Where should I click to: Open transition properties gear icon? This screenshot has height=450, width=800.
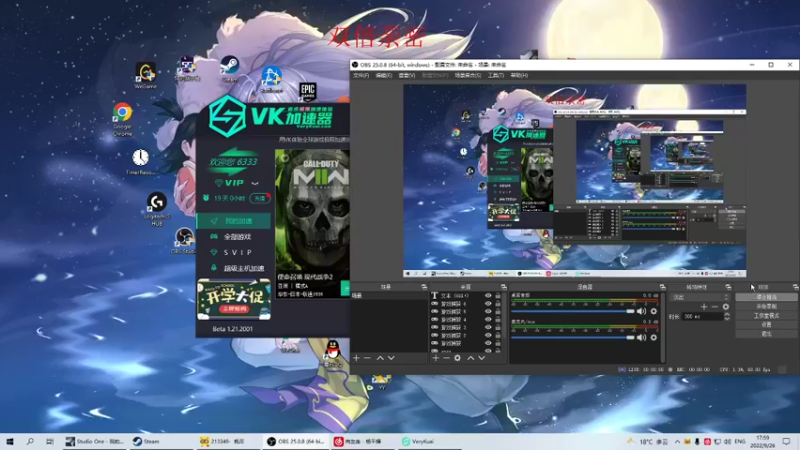click(726, 307)
